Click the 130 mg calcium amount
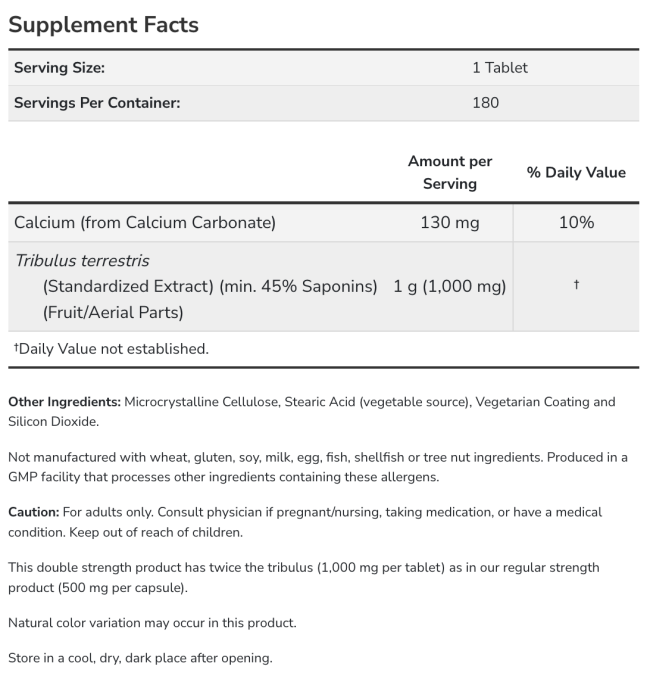 coord(450,223)
